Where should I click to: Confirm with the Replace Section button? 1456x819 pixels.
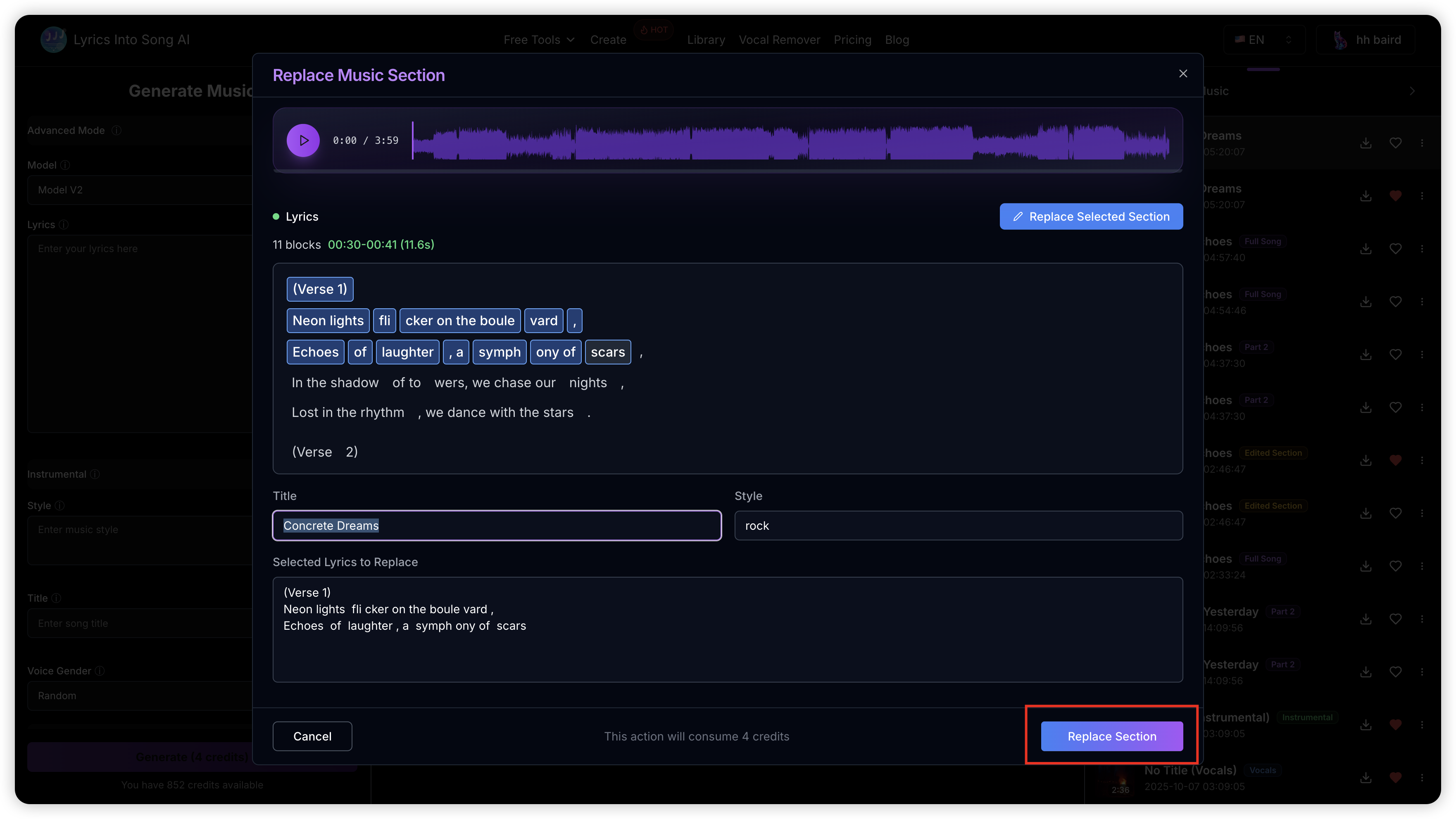1111,736
